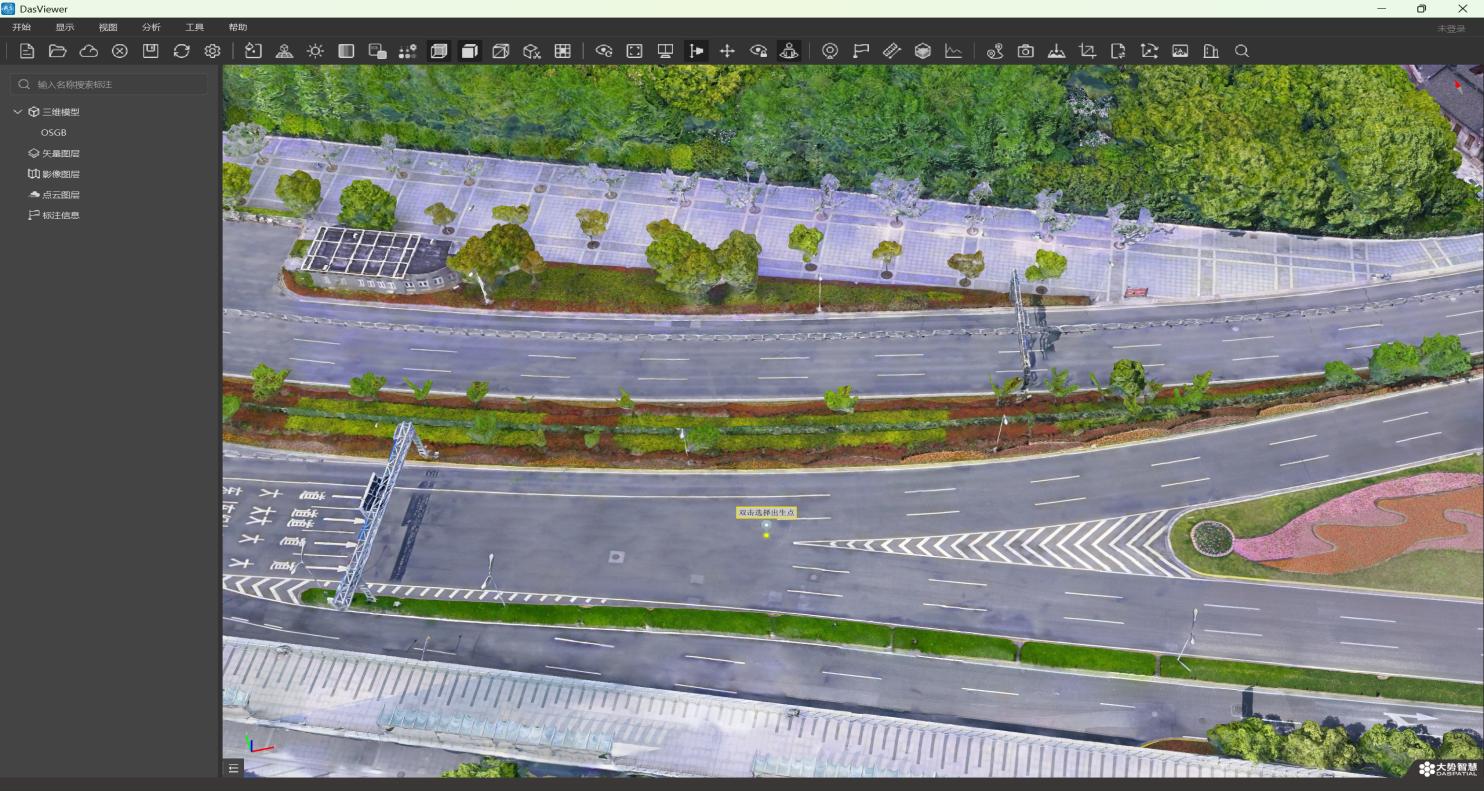The height and width of the screenshot is (791, 1484).
Task: Click the crop tool icon
Action: 1087,51
